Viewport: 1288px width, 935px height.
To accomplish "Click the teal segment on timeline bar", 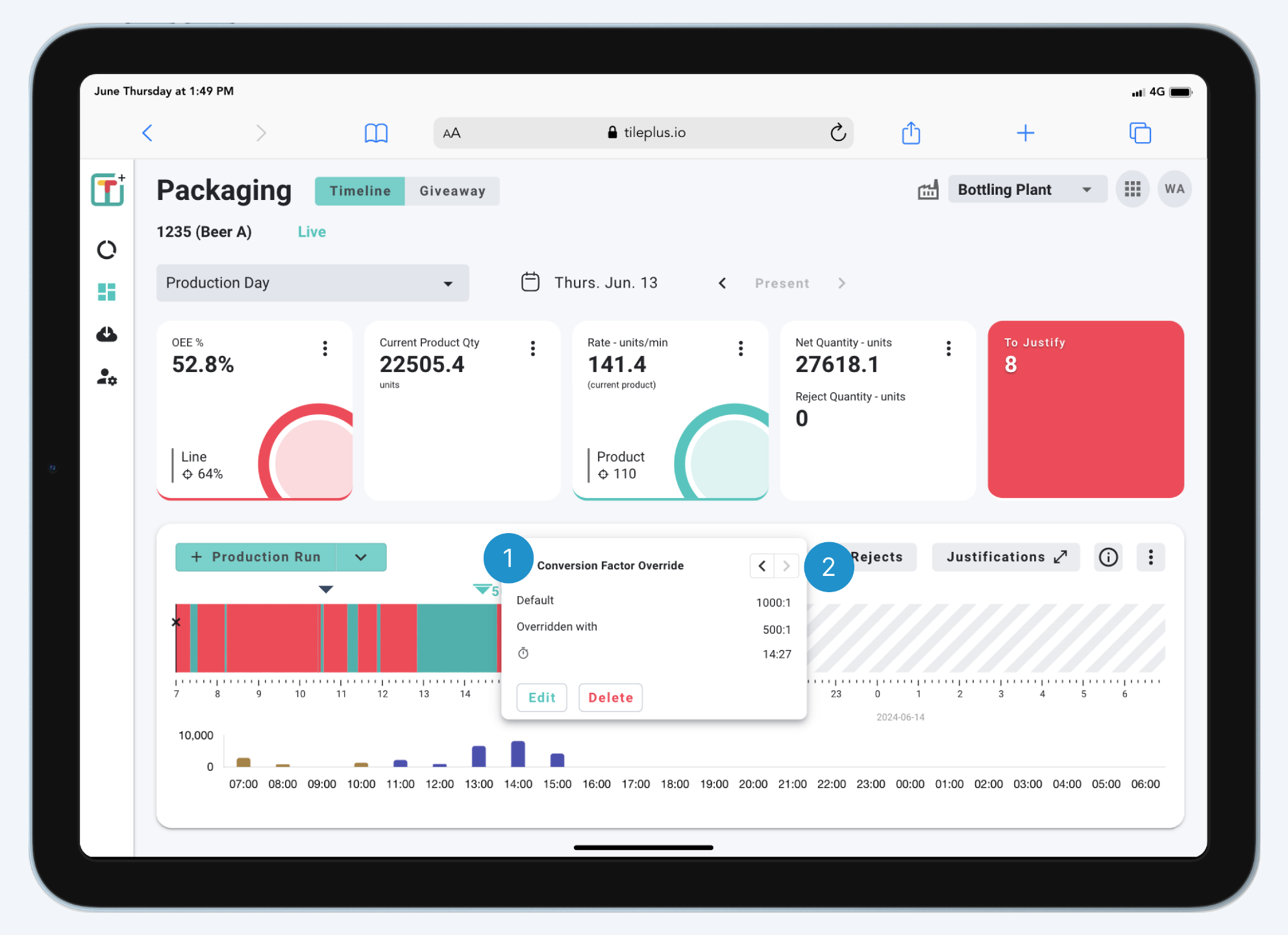I will tap(456, 638).
